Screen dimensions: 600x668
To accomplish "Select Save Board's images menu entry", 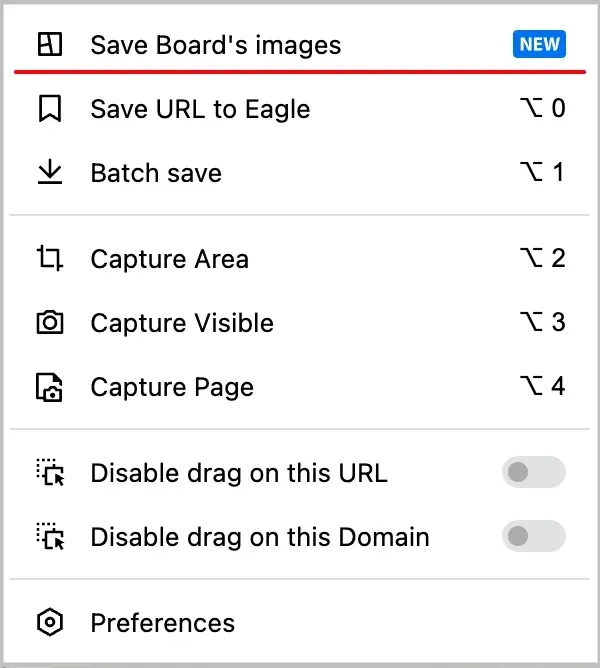I will [x=300, y=44].
